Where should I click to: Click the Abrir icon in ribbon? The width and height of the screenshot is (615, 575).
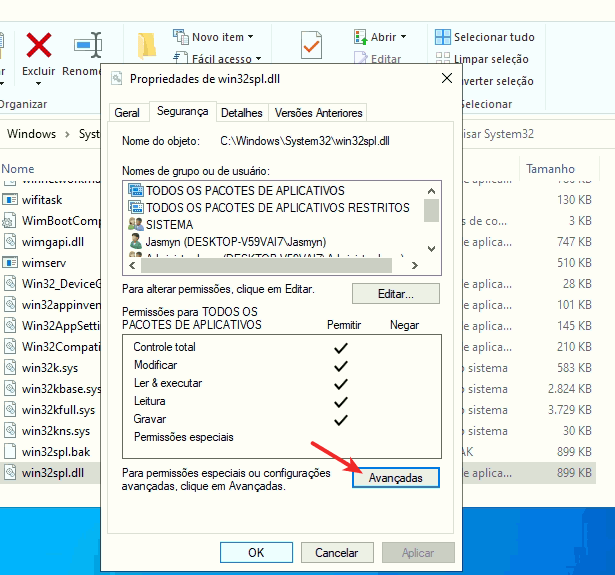coord(360,37)
